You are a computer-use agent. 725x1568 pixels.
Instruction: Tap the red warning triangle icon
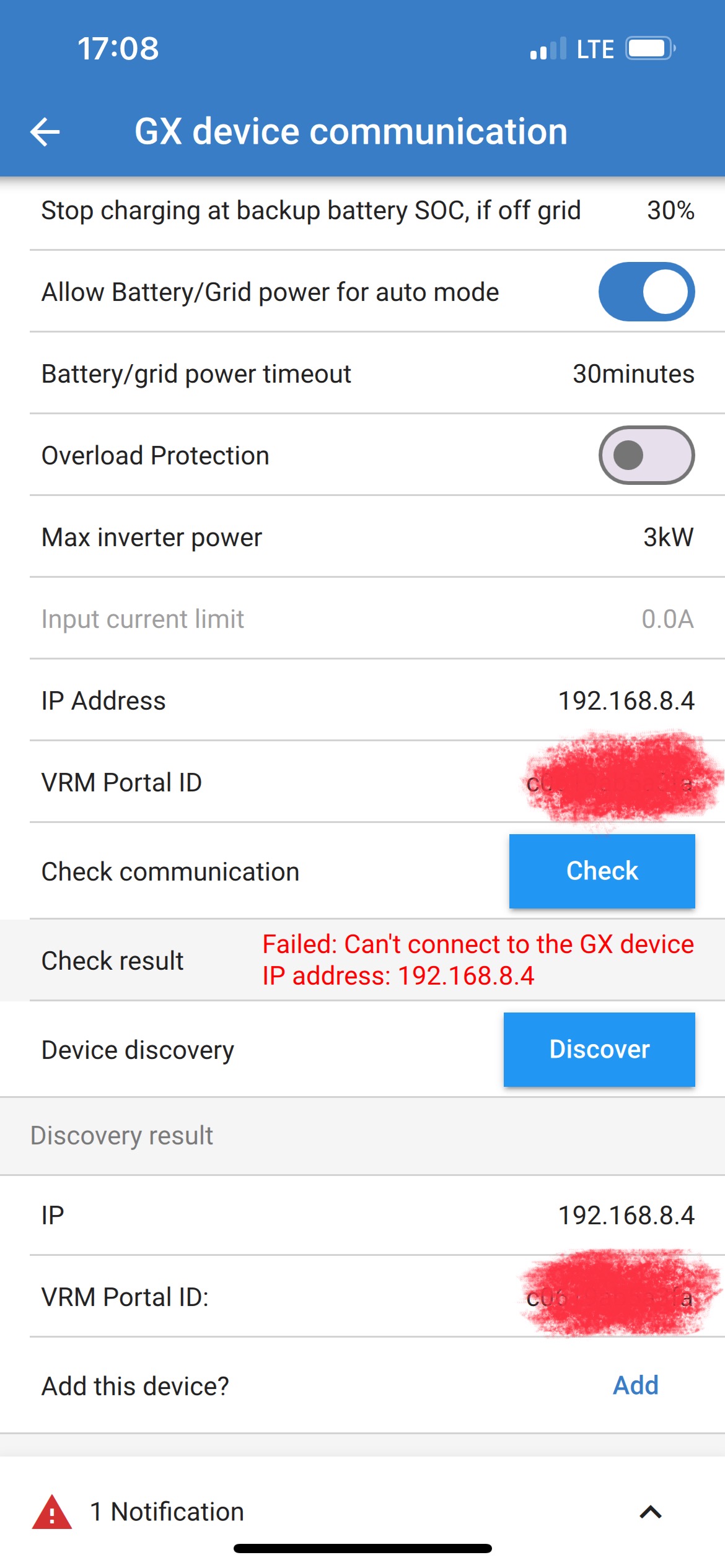point(52,1512)
